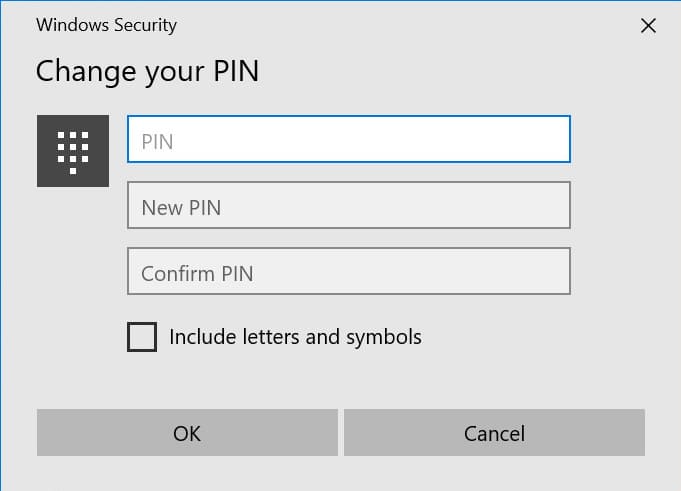This screenshot has height=491, width=681.
Task: Click into the New PIN field
Action: click(348, 206)
